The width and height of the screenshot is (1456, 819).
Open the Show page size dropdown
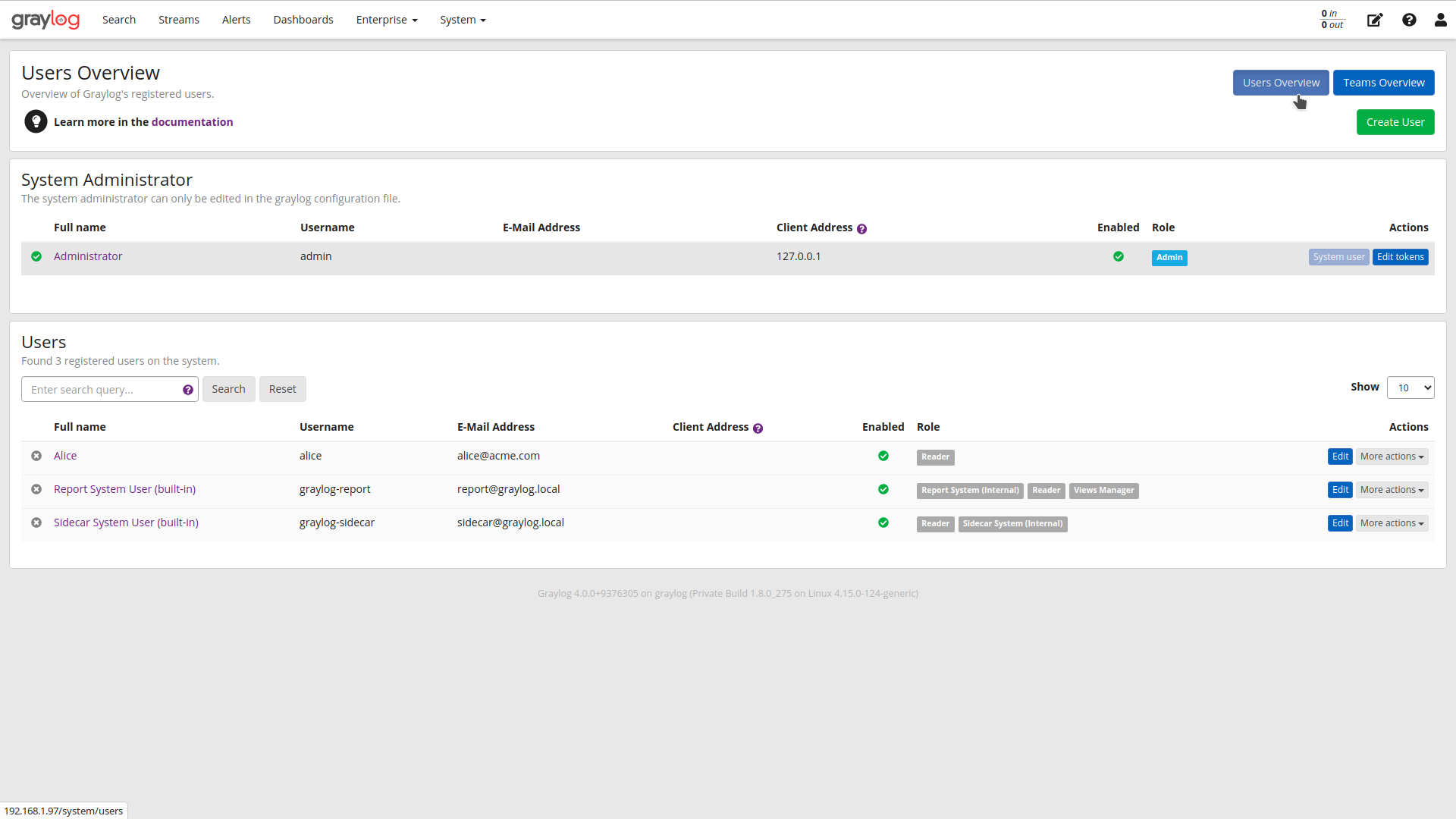point(1410,388)
